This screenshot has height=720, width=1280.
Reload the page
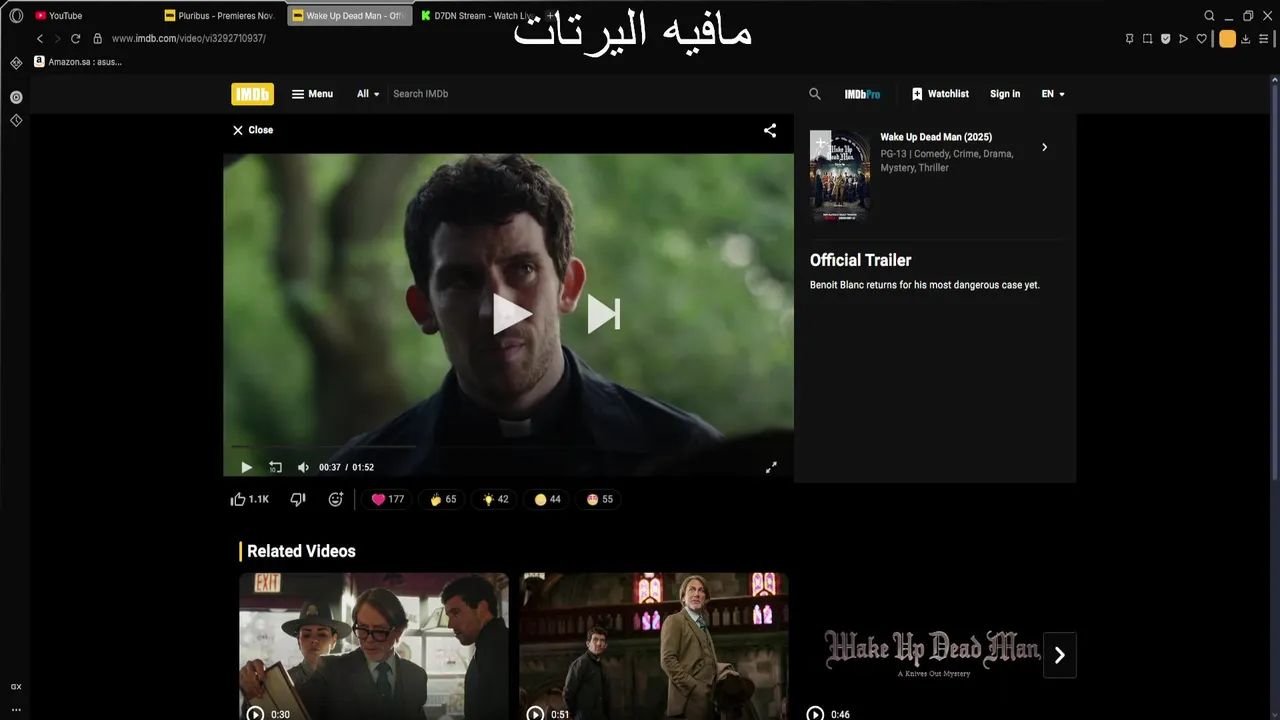[75, 39]
